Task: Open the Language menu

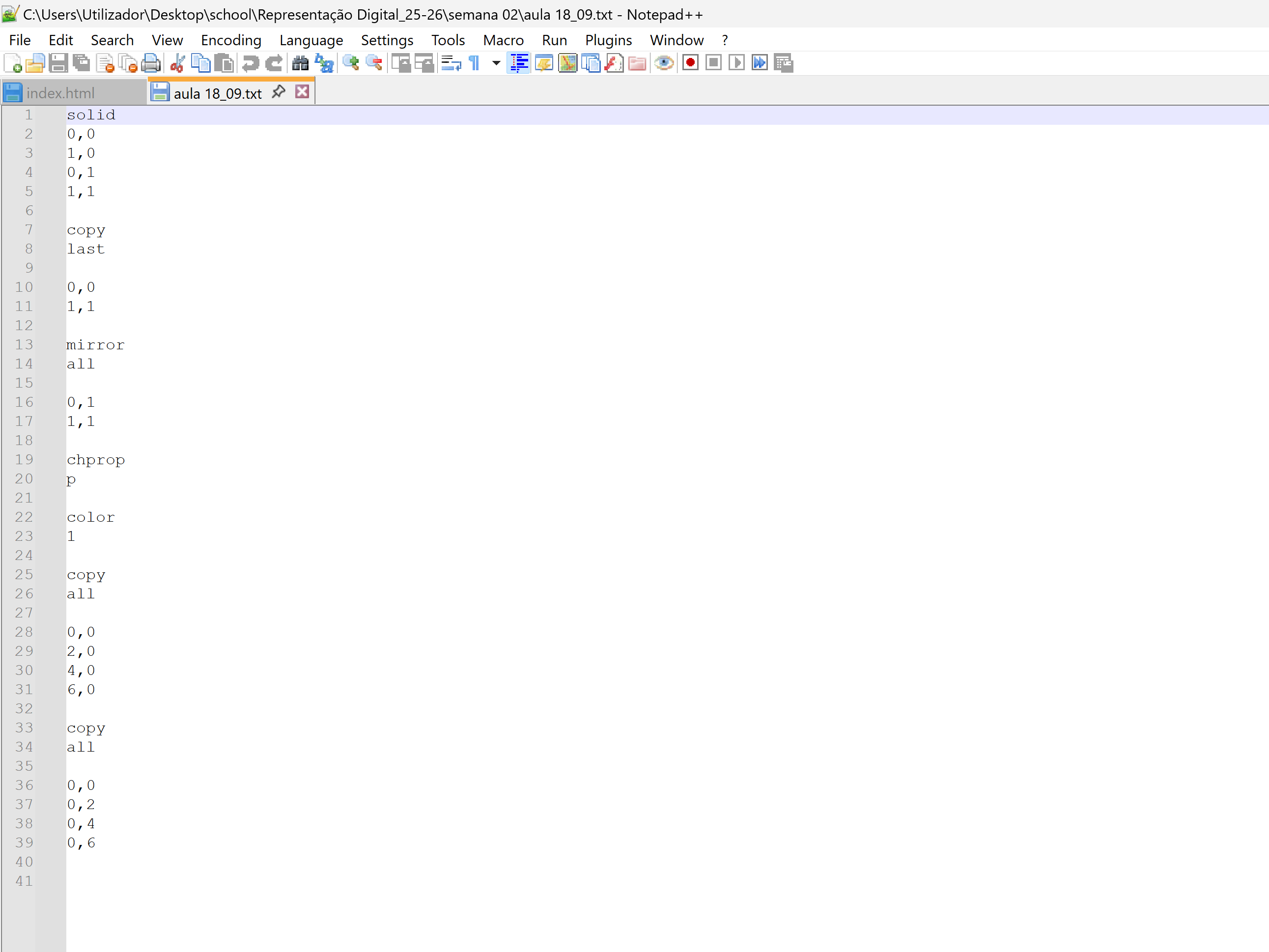Action: pyautogui.click(x=311, y=40)
